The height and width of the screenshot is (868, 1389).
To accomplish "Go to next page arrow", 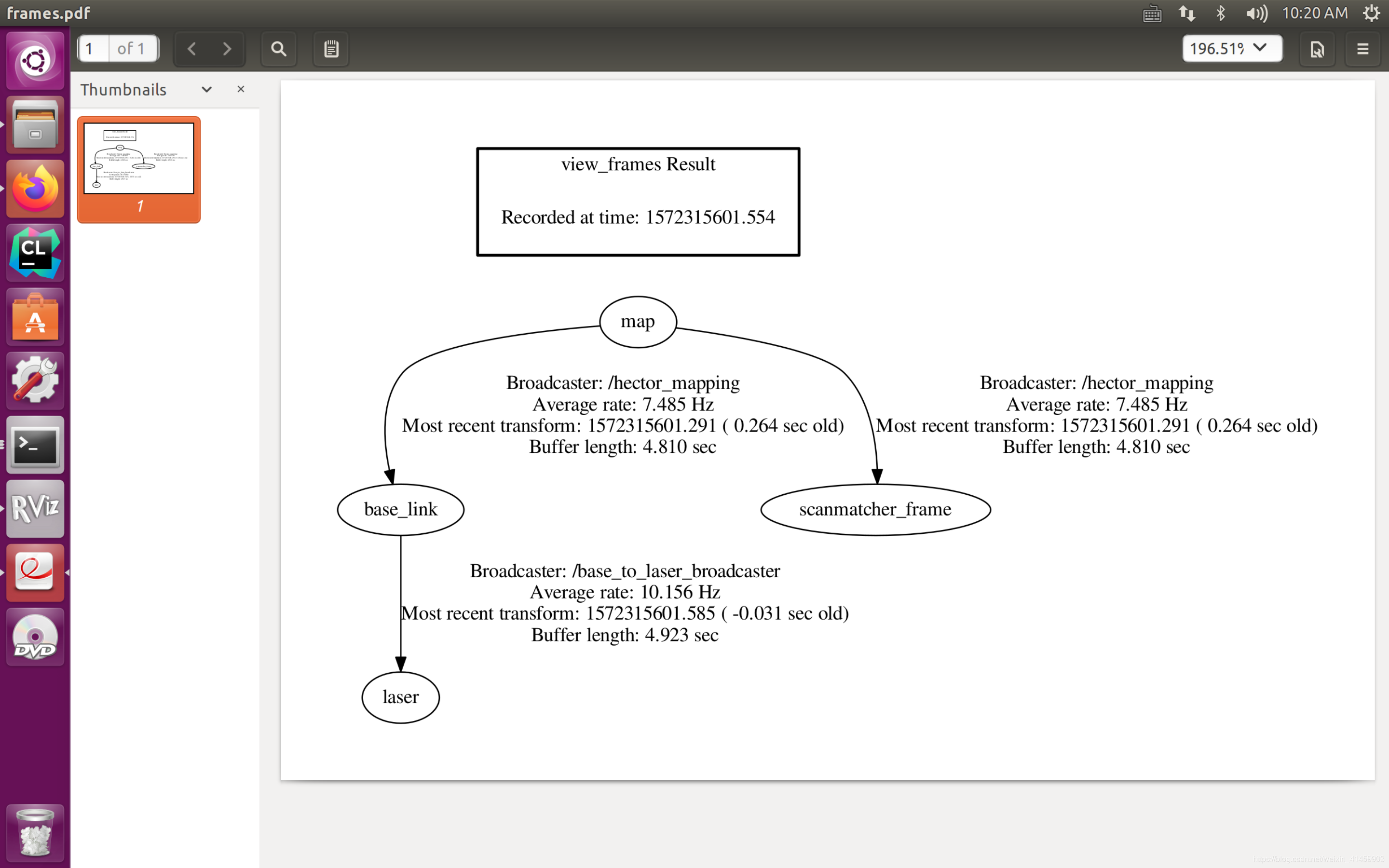I will tap(227, 49).
